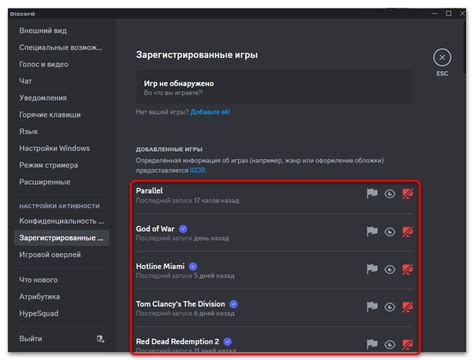Click the flag icon for God of War

(x=372, y=231)
